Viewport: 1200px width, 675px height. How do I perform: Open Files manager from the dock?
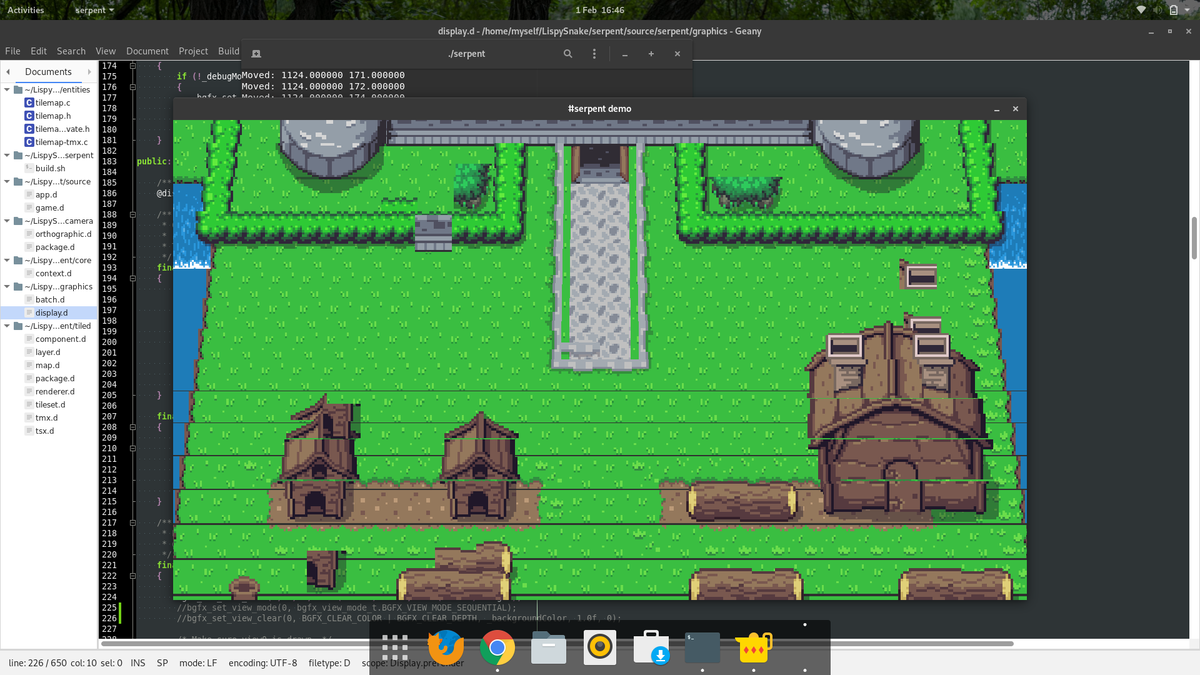pos(549,649)
